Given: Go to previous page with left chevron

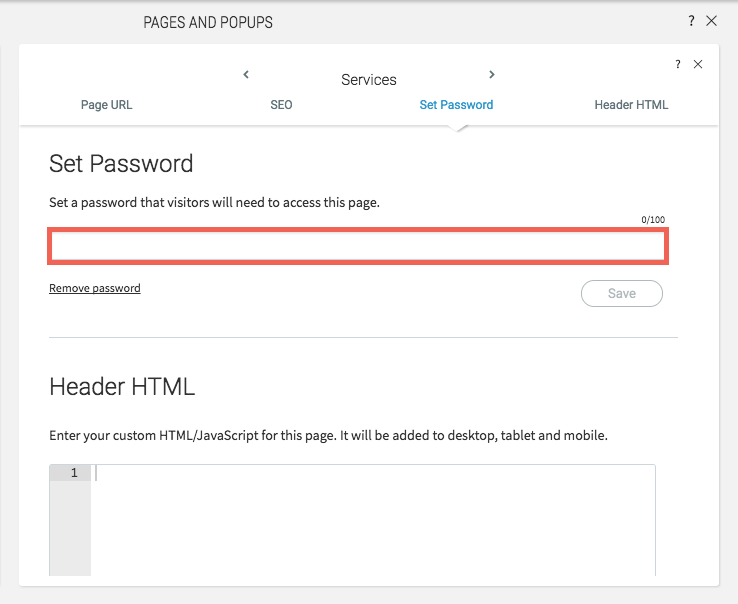Looking at the screenshot, I should [x=246, y=74].
